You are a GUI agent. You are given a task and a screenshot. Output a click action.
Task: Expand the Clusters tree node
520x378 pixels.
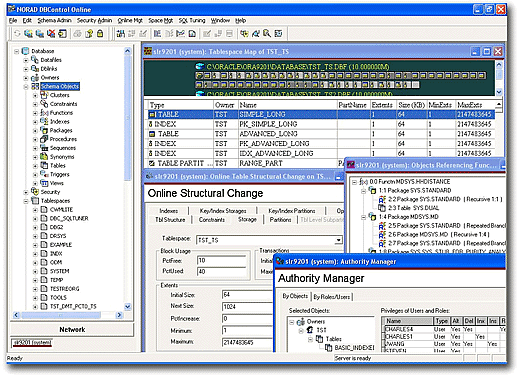tap(35, 95)
